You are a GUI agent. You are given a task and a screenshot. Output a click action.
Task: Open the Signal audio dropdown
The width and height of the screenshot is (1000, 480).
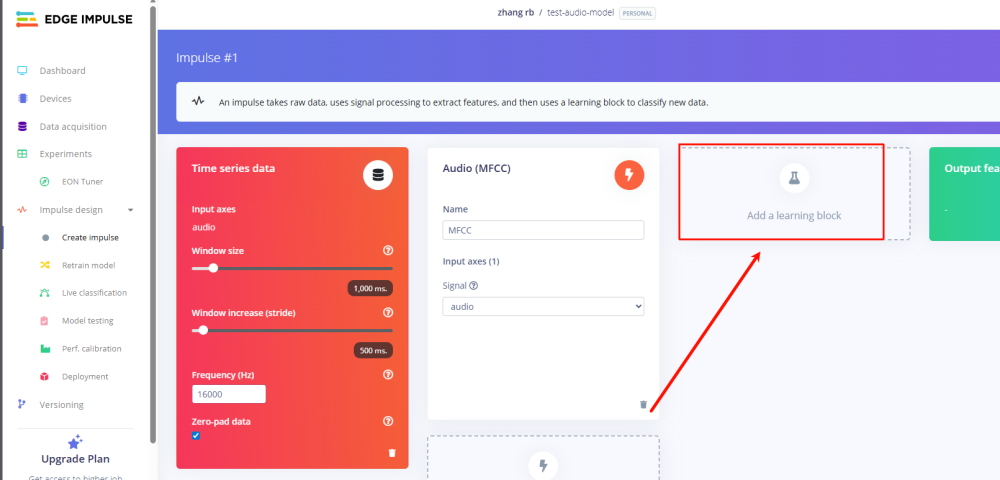coord(543,307)
